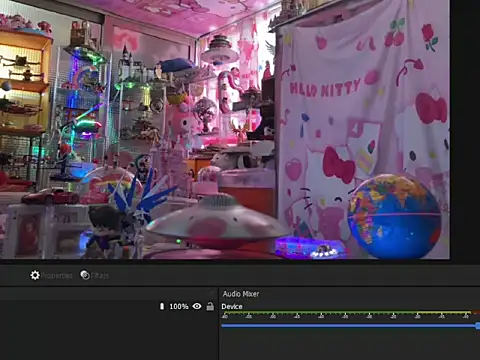Screen dimensions: 480x360
Task: Click the Audio Mixer panel title
Action: pyautogui.click(x=241, y=294)
